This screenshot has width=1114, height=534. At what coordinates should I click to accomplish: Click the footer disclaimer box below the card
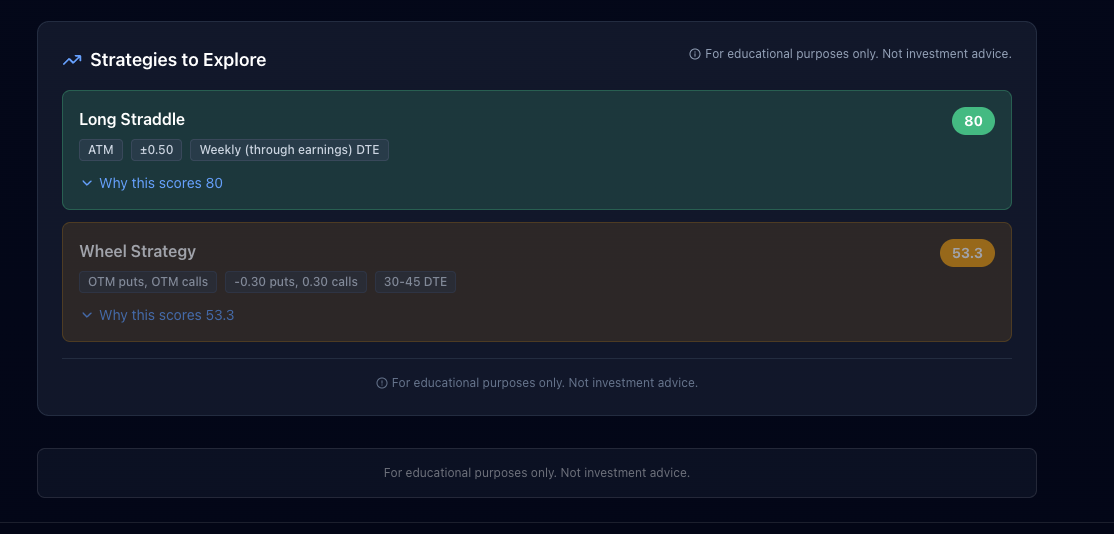(537, 473)
